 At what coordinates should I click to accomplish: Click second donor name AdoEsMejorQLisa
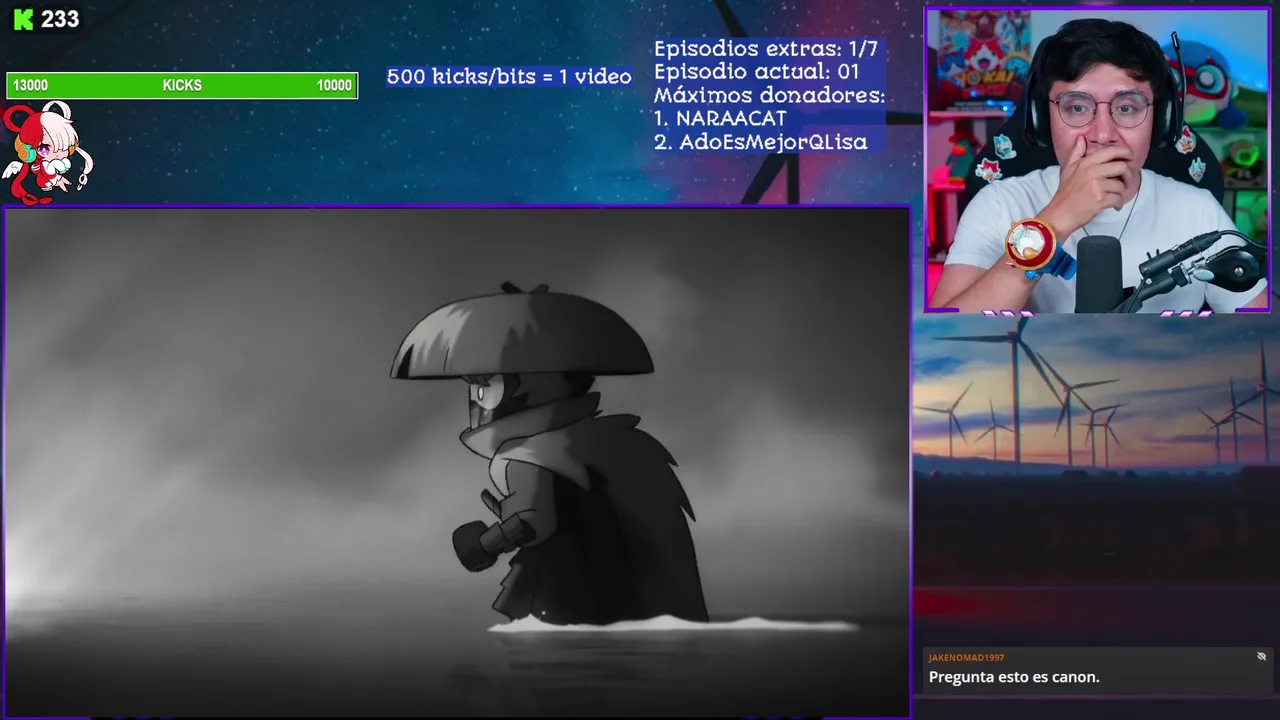tap(773, 142)
